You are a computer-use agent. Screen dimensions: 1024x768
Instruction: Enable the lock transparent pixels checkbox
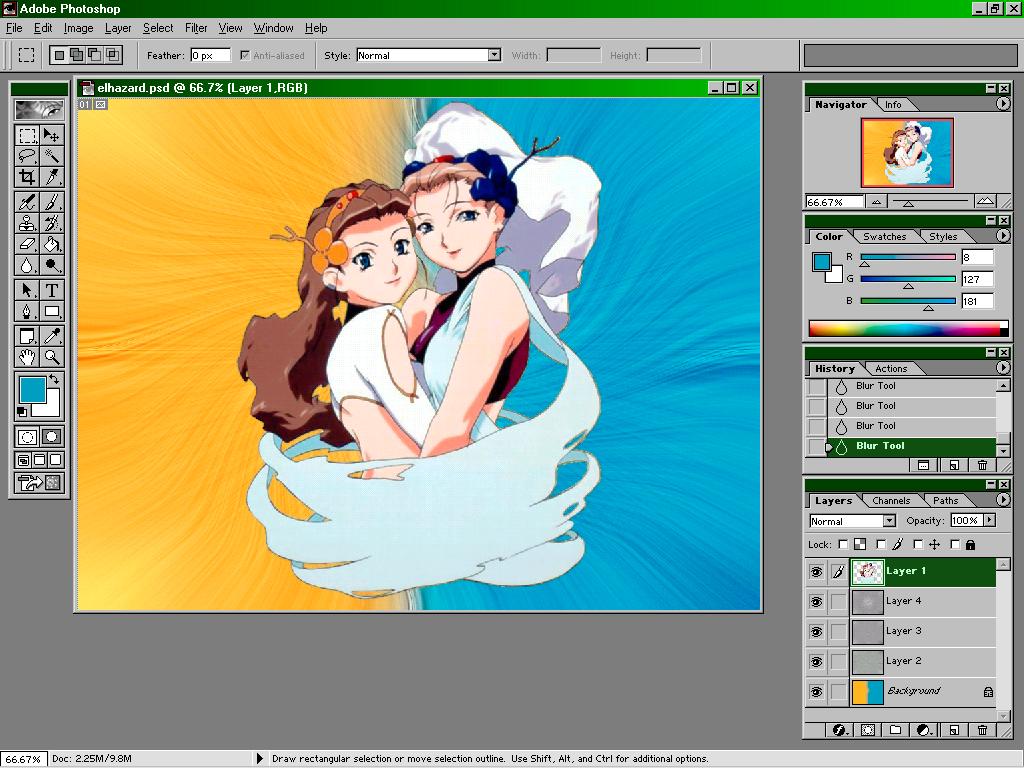[843, 545]
